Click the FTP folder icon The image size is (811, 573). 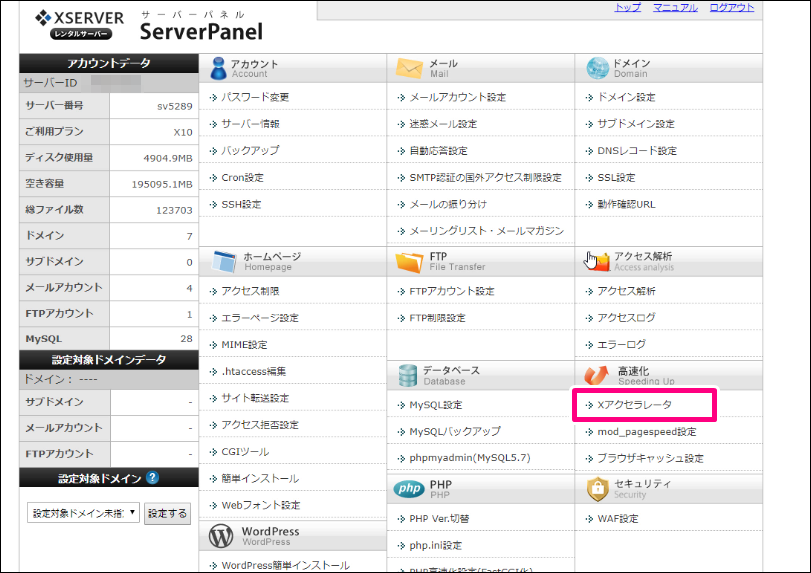click(x=409, y=262)
